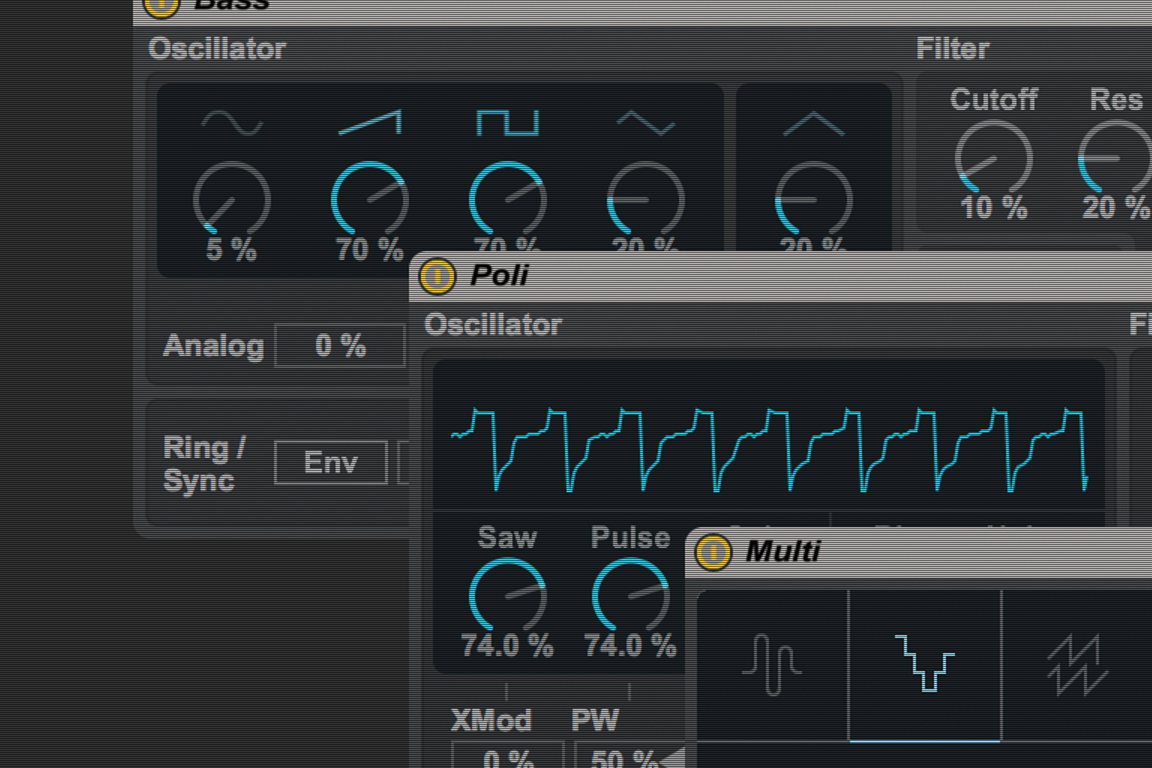This screenshot has height=768, width=1152.
Task: Toggle the Poli device power button
Action: [x=437, y=276]
